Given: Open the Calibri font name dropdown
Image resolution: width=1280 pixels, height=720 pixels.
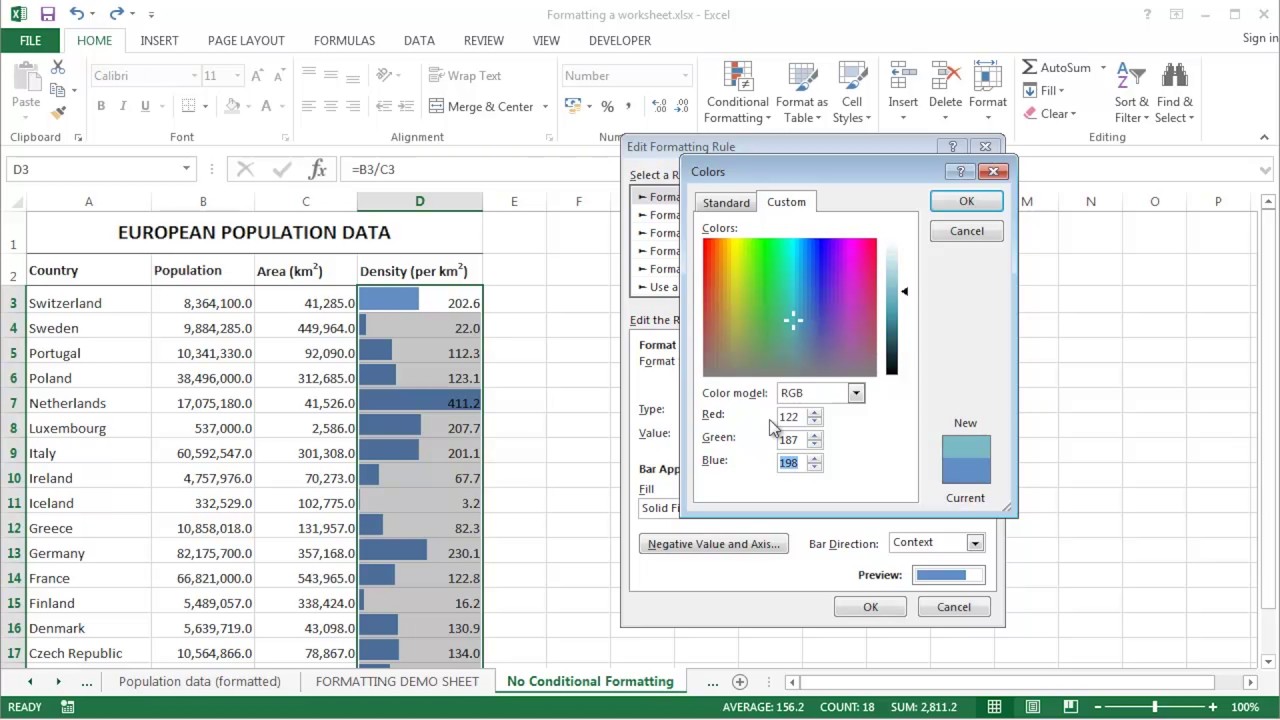Looking at the screenshot, I should tap(194, 76).
